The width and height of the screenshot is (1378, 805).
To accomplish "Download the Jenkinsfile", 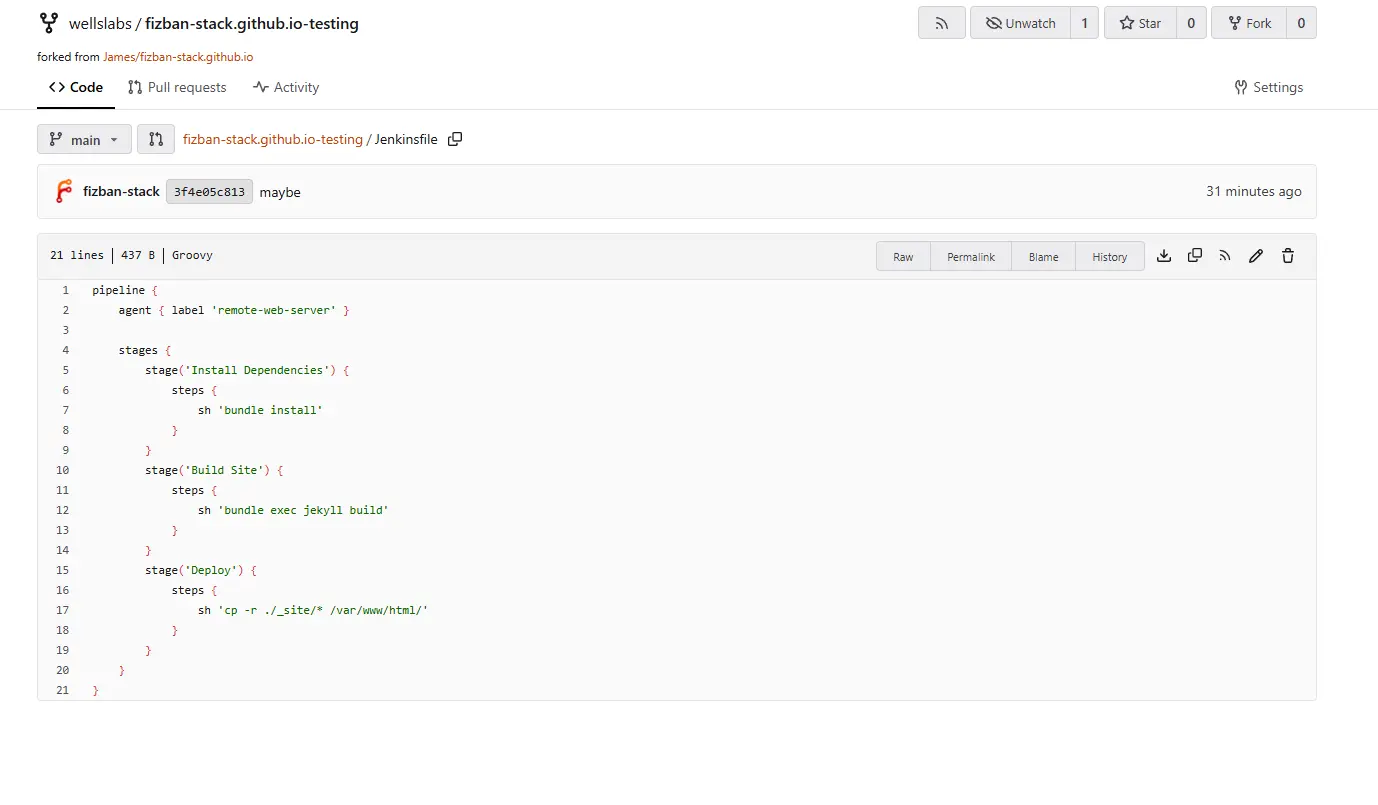I will point(1164,256).
